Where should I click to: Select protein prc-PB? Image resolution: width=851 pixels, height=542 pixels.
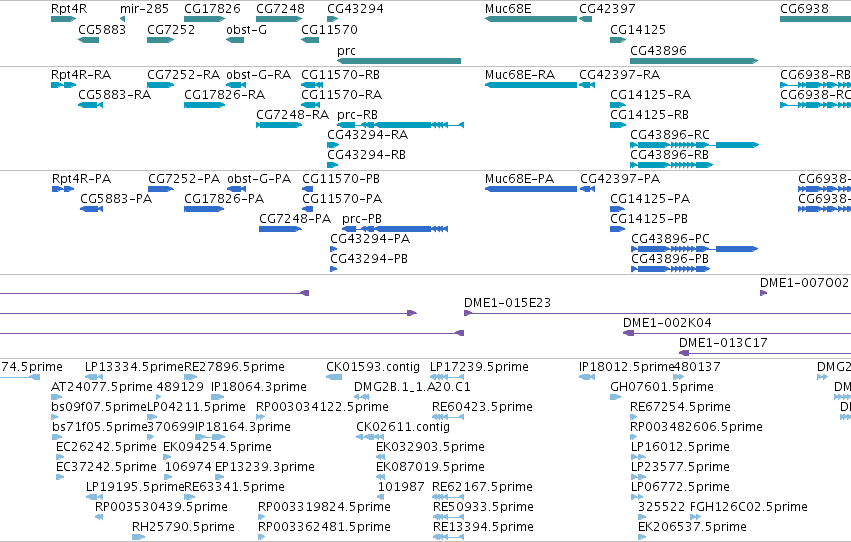pyautogui.click(x=362, y=219)
